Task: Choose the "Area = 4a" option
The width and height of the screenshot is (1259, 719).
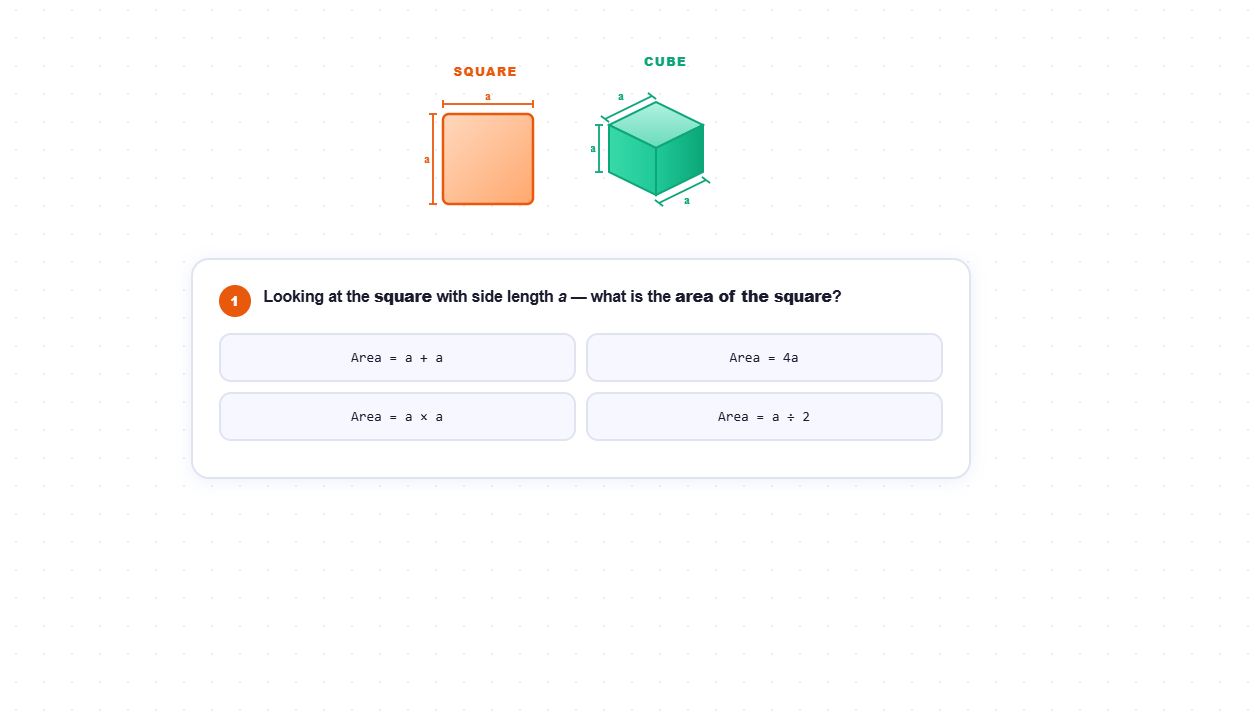Action: coord(764,358)
